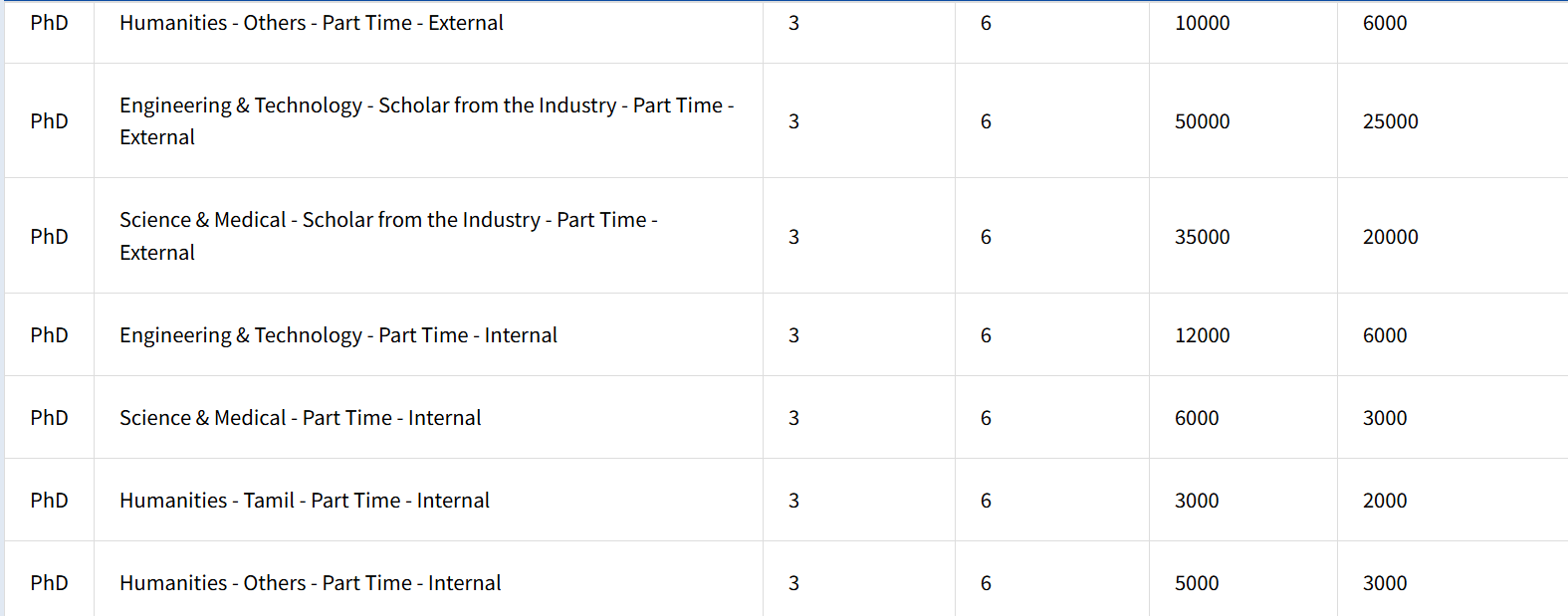Click the 10000 fee value
1568x616 pixels.
pyautogui.click(x=1202, y=23)
